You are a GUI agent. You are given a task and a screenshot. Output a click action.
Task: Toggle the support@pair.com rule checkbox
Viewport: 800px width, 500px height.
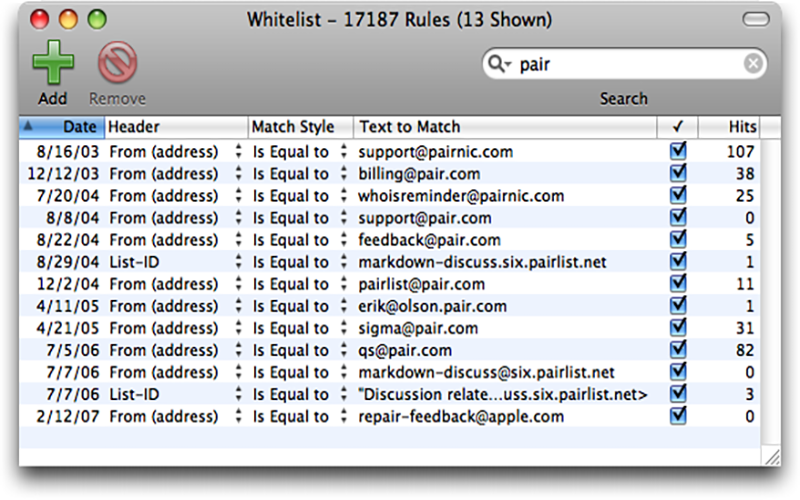[x=678, y=217]
